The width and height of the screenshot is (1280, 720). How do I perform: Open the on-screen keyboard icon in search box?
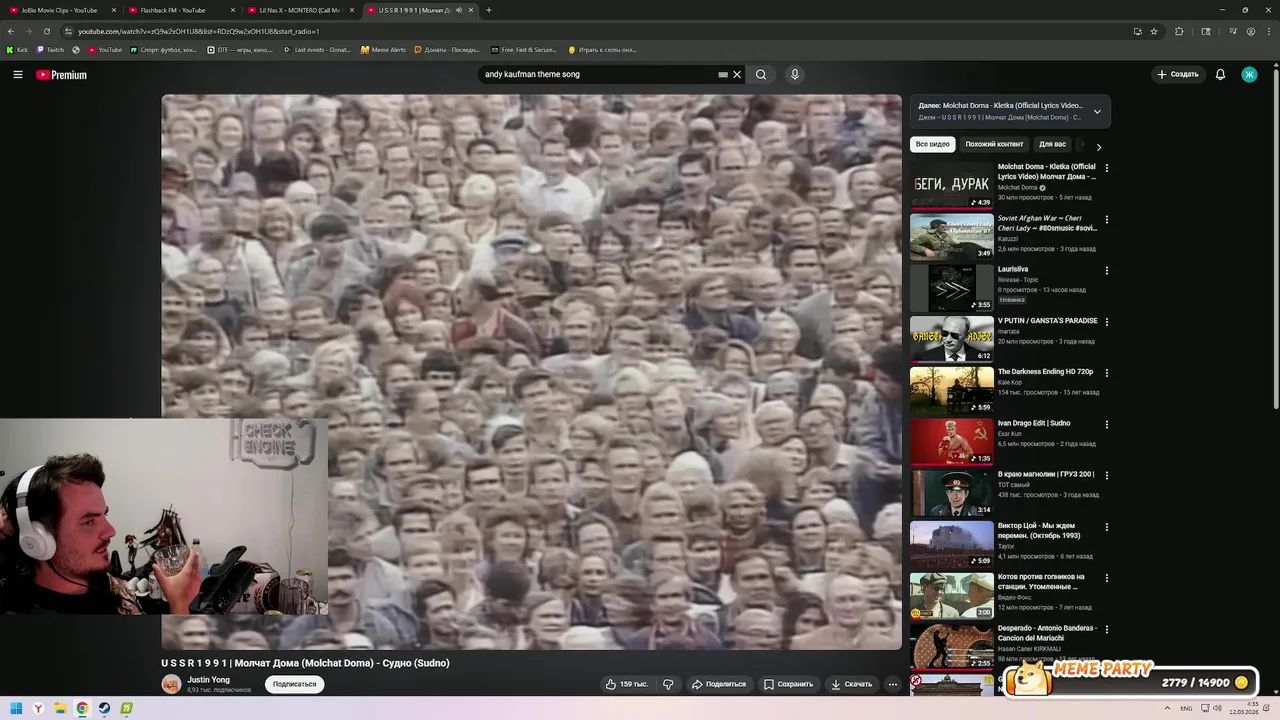click(723, 74)
